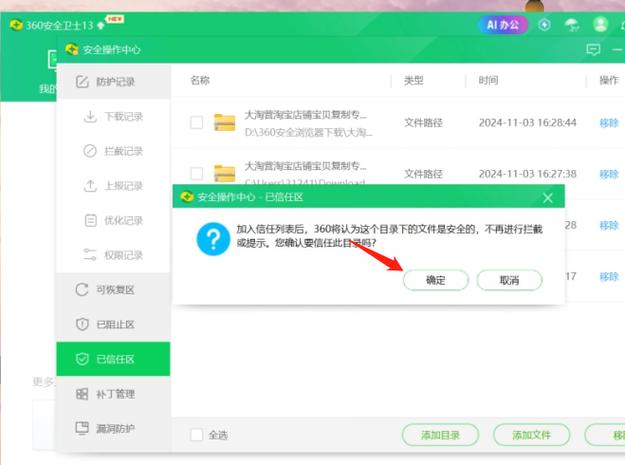The width and height of the screenshot is (625, 465).
Task: Click the hexagon icon beside AI 办公
Action: pos(544,25)
